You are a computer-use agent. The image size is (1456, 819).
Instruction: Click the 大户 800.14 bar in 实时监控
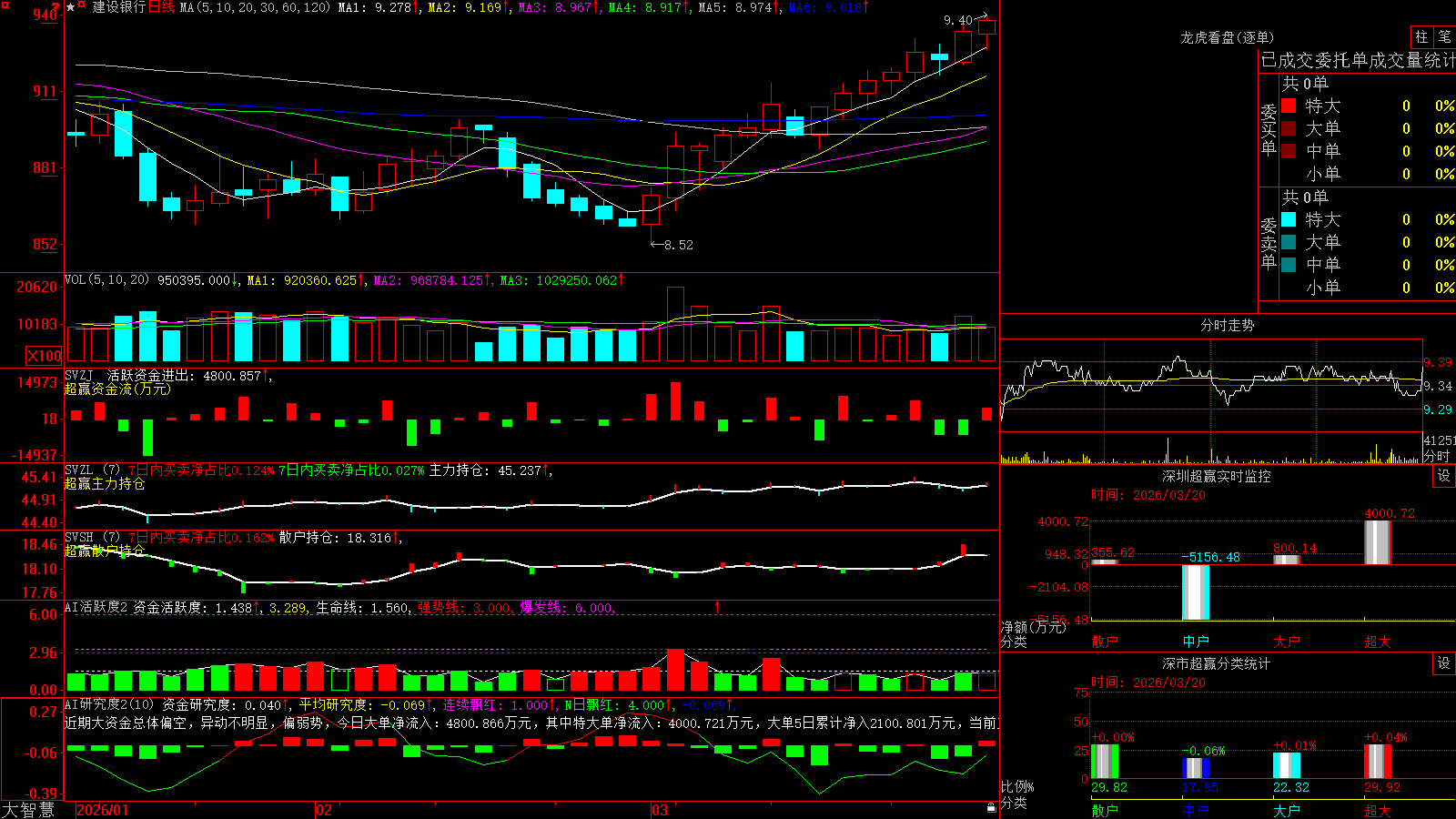coord(1287,560)
